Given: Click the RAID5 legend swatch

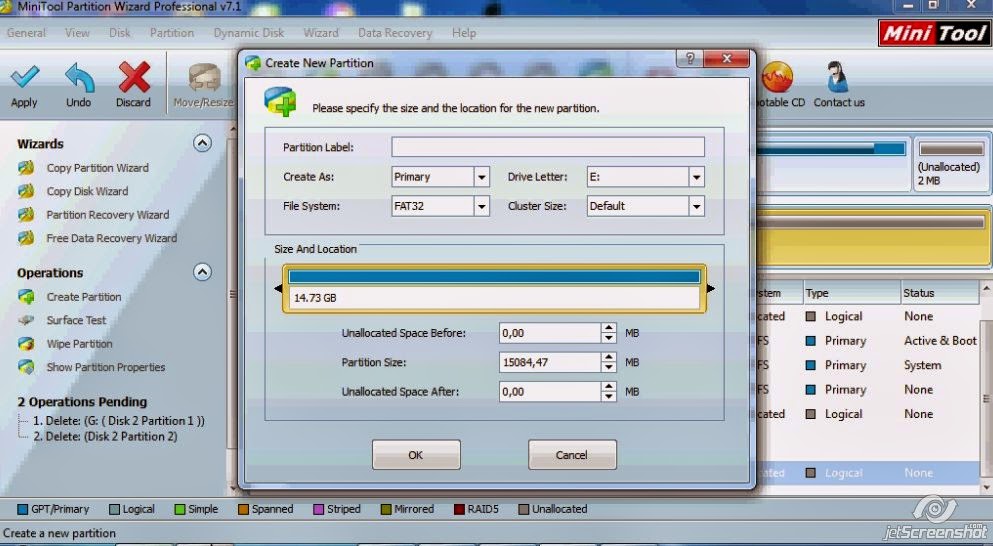Looking at the screenshot, I should (x=460, y=509).
